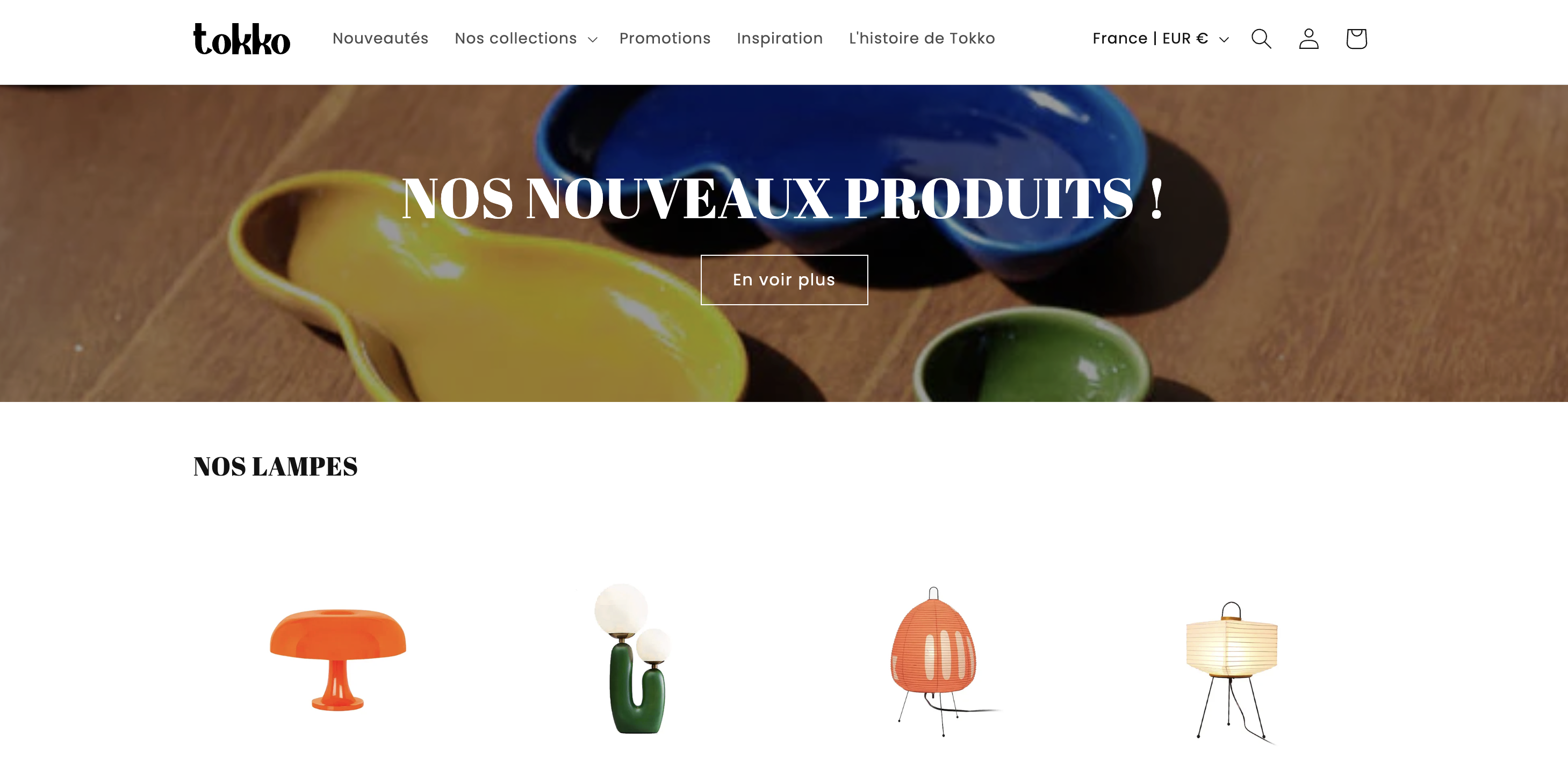Click the NOS NOUVEAUX PRODUITS banner heading
Screen dimensions: 1568x776
pyautogui.click(x=783, y=198)
